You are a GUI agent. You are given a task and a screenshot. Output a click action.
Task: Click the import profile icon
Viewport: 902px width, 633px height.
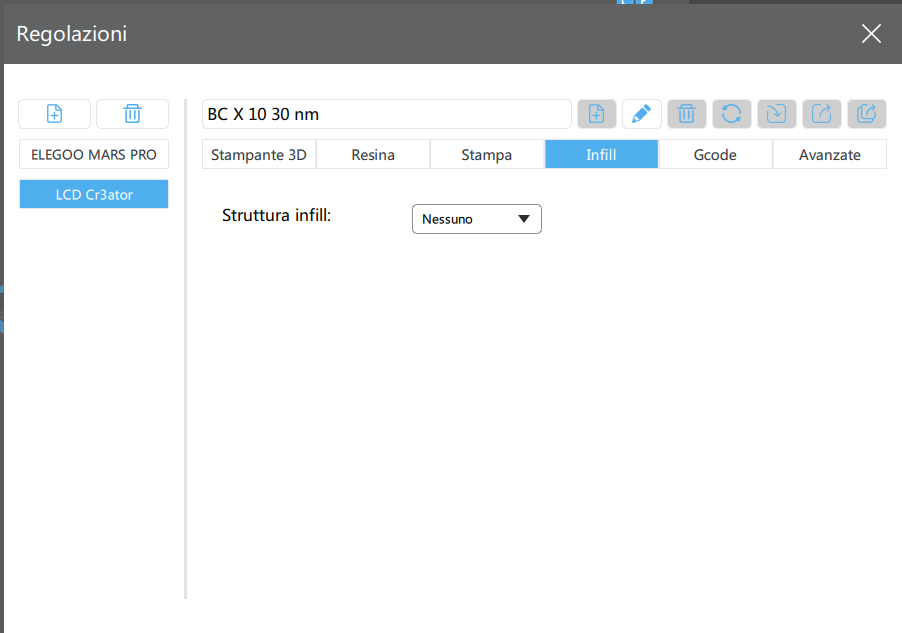[777, 114]
